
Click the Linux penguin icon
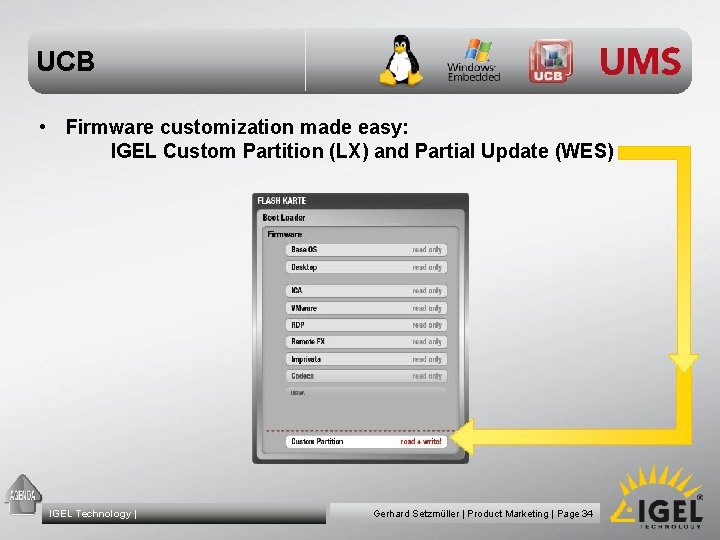click(401, 60)
